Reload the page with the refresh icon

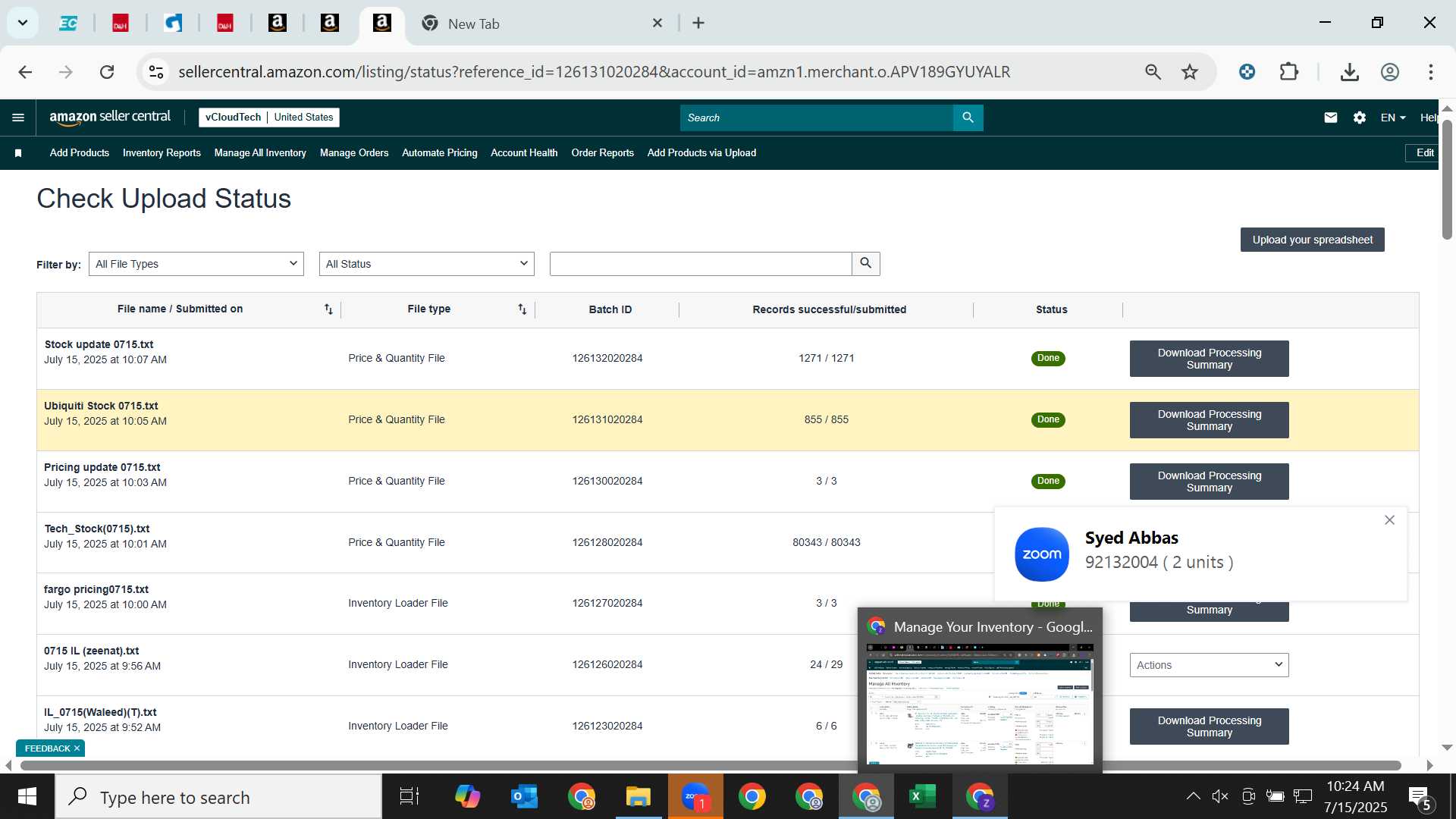pyautogui.click(x=107, y=72)
